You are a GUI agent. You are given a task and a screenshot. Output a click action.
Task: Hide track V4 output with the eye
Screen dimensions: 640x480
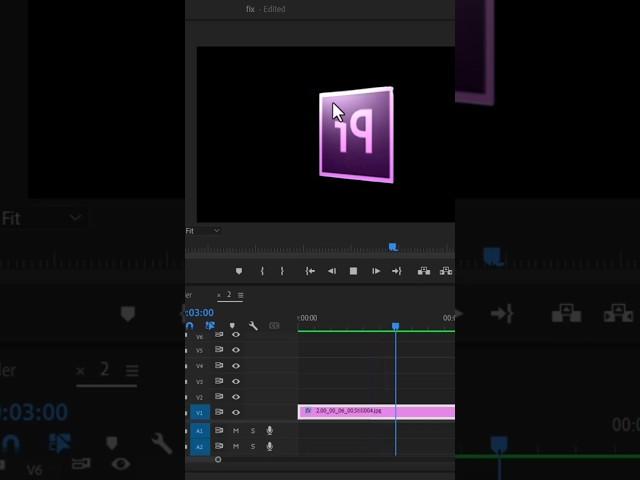pos(236,365)
